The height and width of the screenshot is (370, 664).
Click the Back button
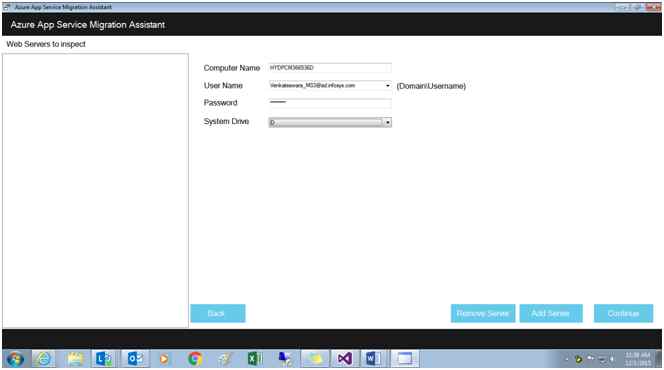tap(218, 313)
